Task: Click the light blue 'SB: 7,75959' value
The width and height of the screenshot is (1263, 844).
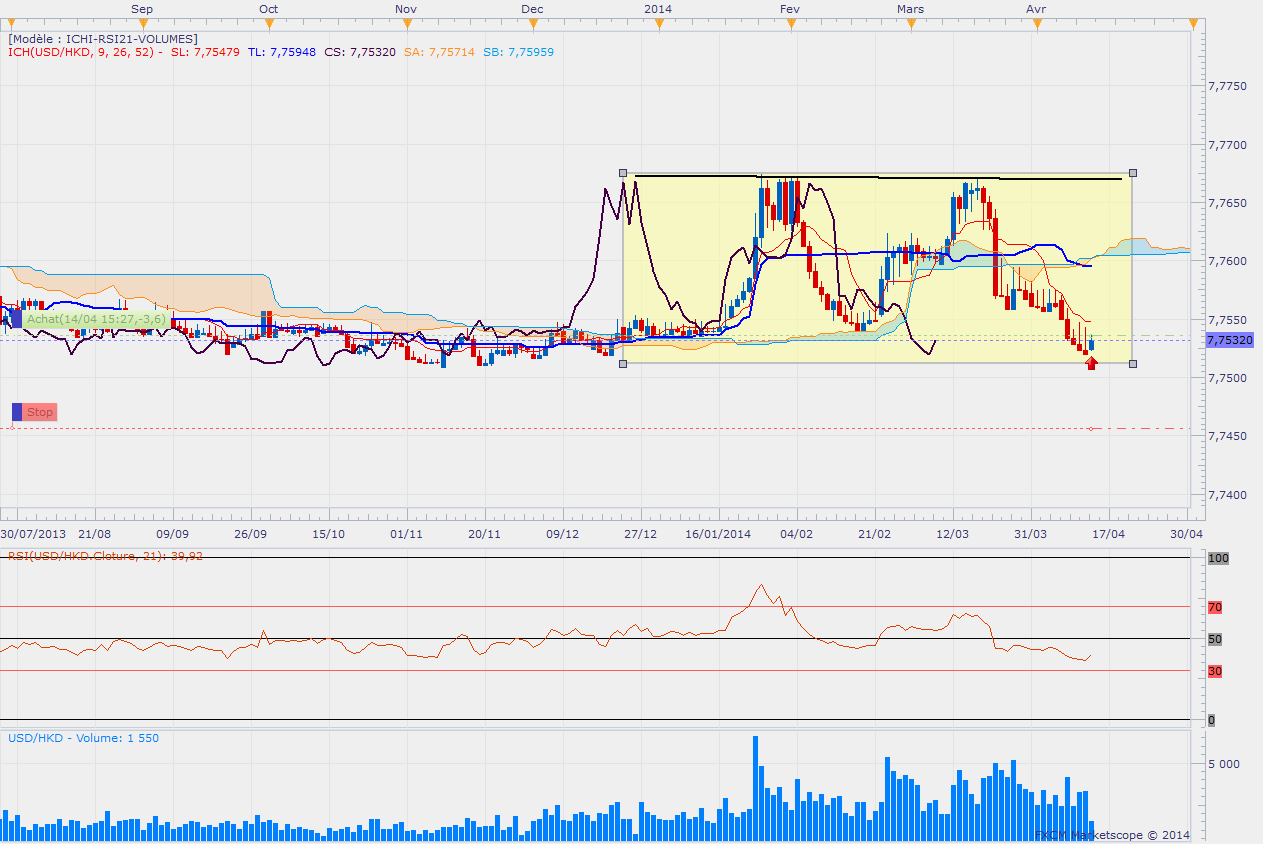Action: 518,52
